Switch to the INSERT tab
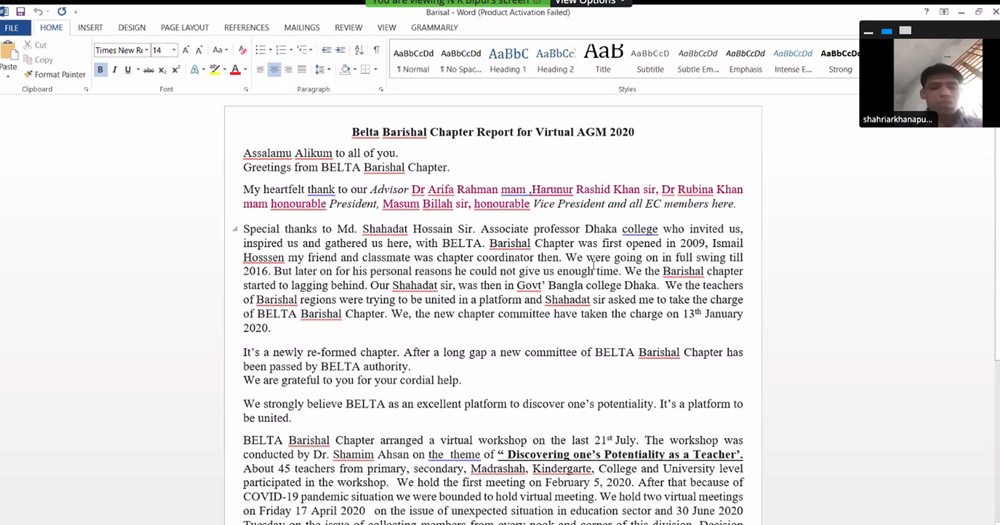This screenshot has height=525, width=1000. click(x=90, y=27)
